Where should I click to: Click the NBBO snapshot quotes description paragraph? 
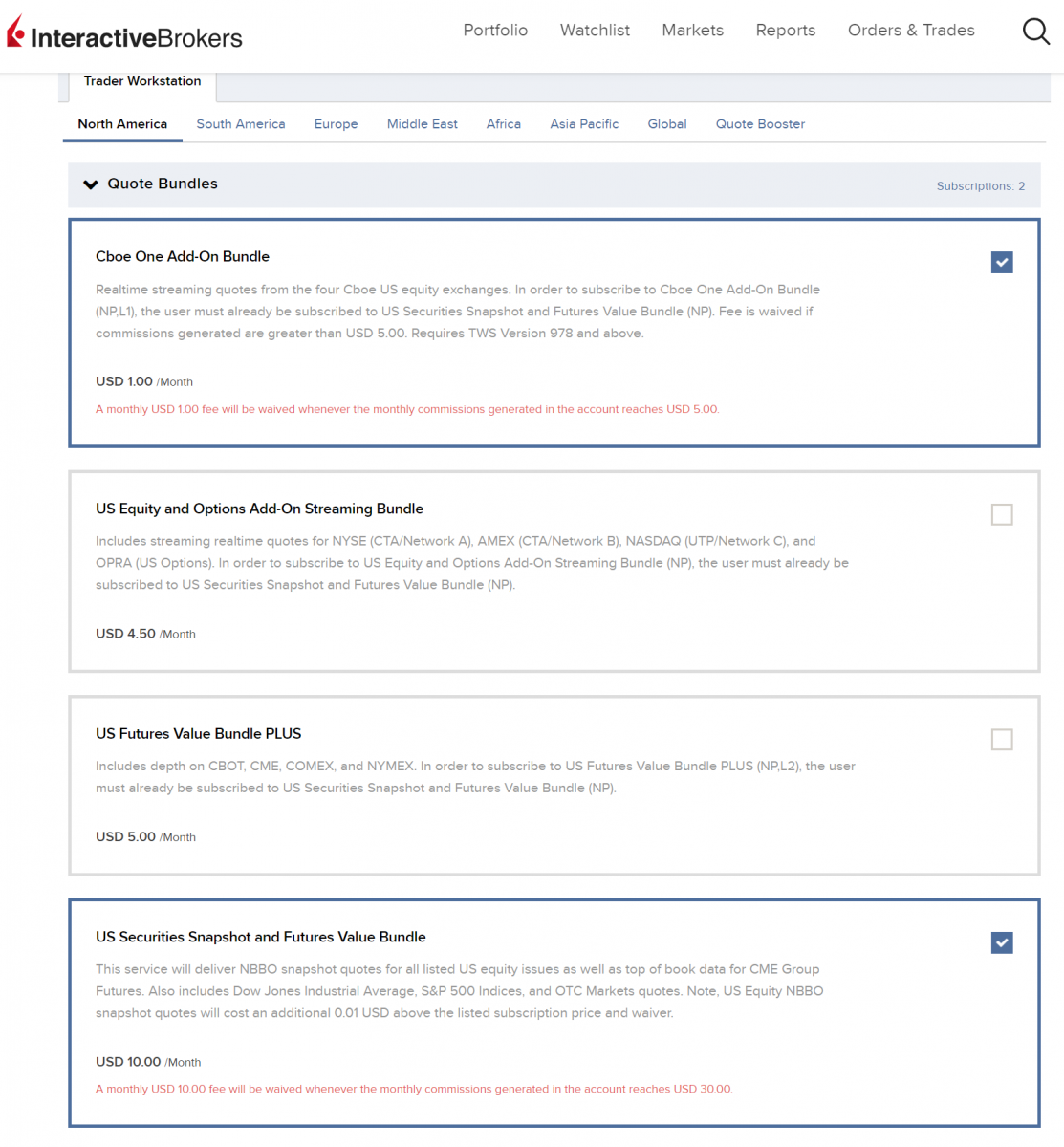(460, 991)
